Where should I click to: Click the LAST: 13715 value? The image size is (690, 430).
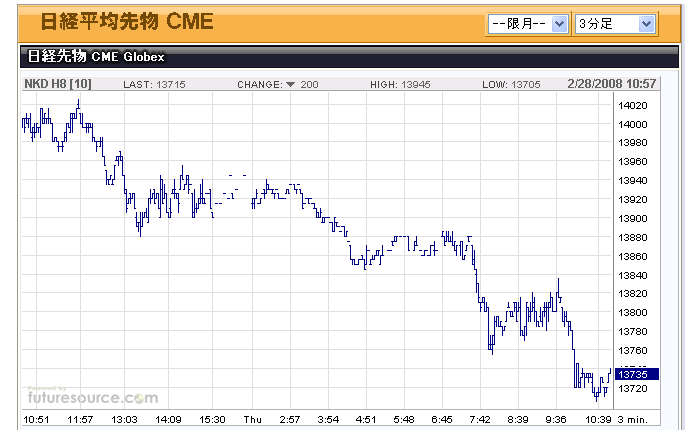click(x=154, y=84)
